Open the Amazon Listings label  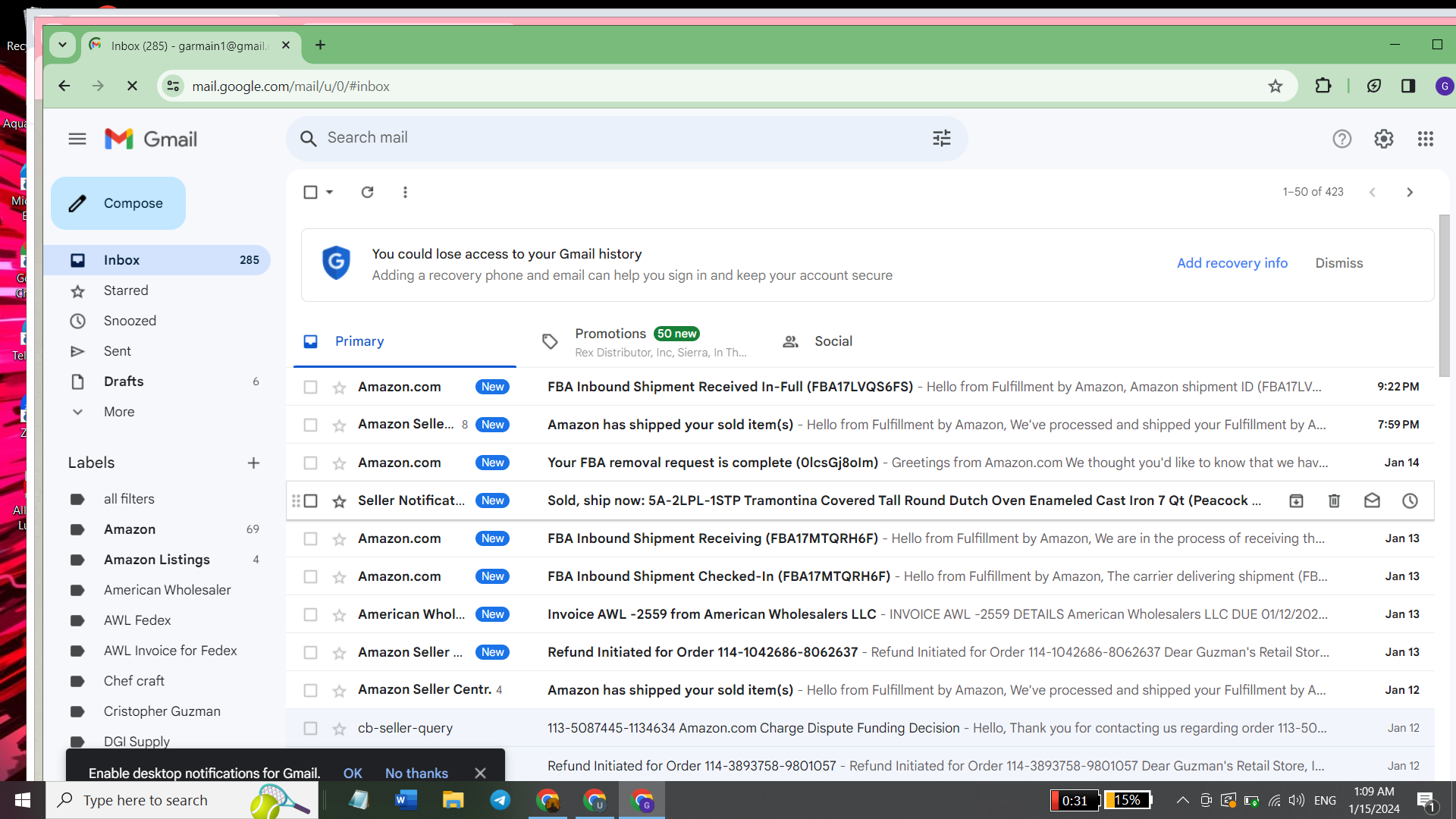pos(157,560)
